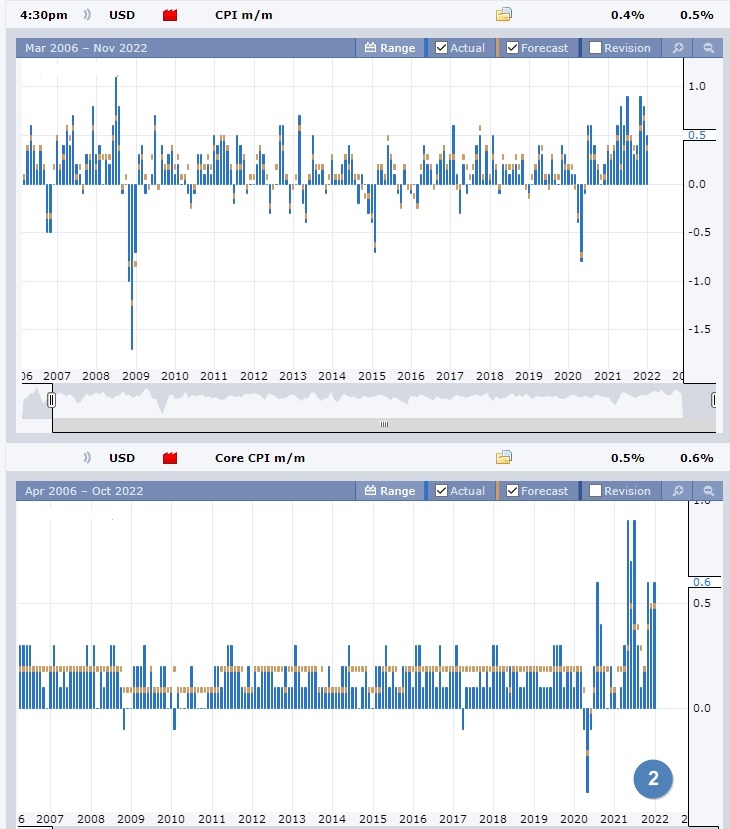Click the blue circle numbered 2
Screen dimensions: 730x829
(653, 779)
